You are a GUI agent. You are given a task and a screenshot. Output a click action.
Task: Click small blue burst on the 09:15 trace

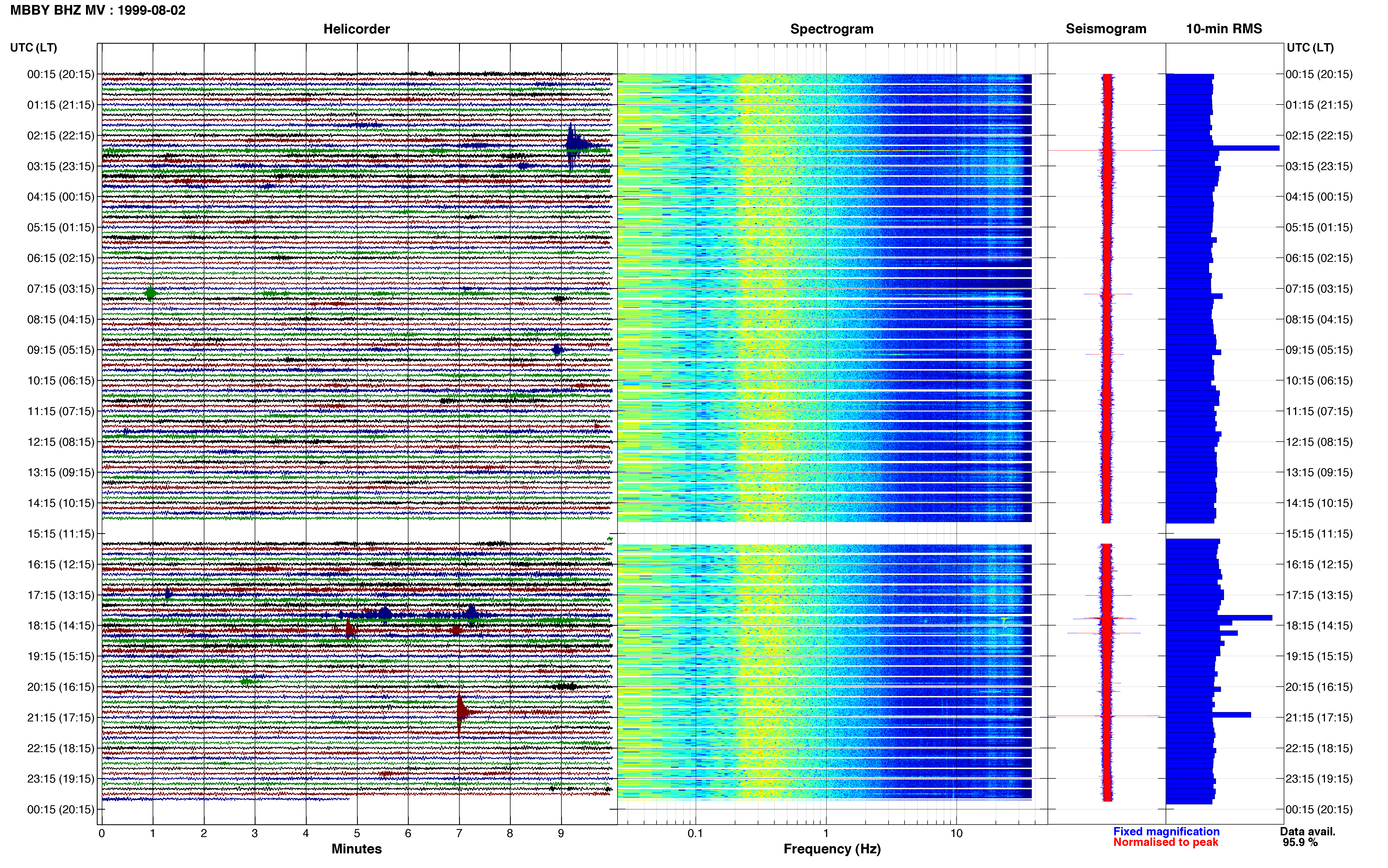(557, 350)
